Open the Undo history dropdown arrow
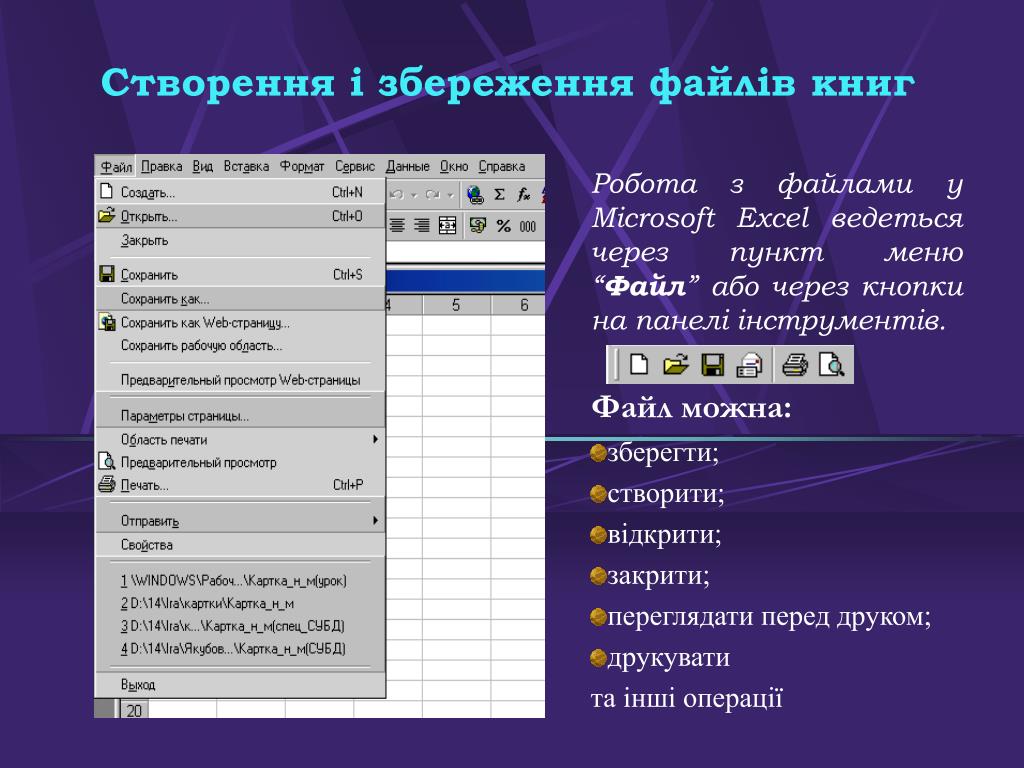This screenshot has height=768, width=1024. coord(413,195)
